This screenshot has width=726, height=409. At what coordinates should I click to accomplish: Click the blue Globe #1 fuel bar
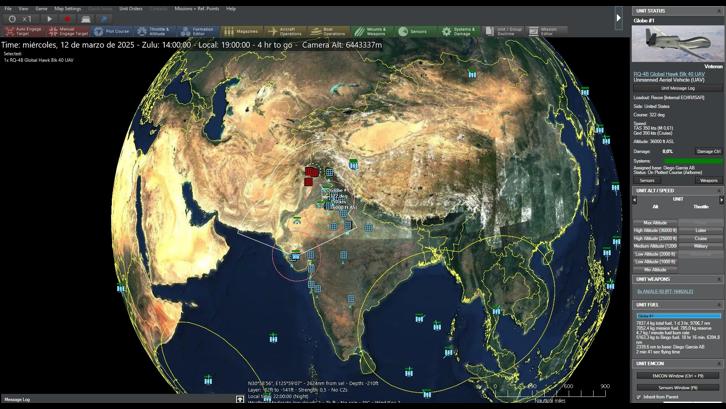[x=678, y=316]
